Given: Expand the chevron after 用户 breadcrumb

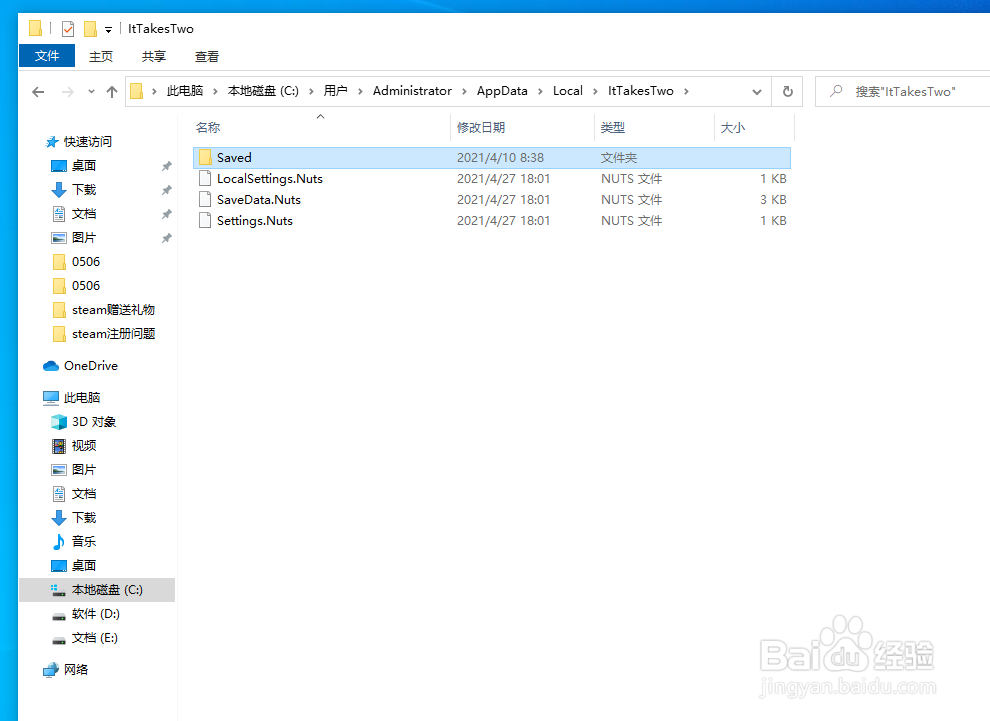Looking at the screenshot, I should 360,92.
